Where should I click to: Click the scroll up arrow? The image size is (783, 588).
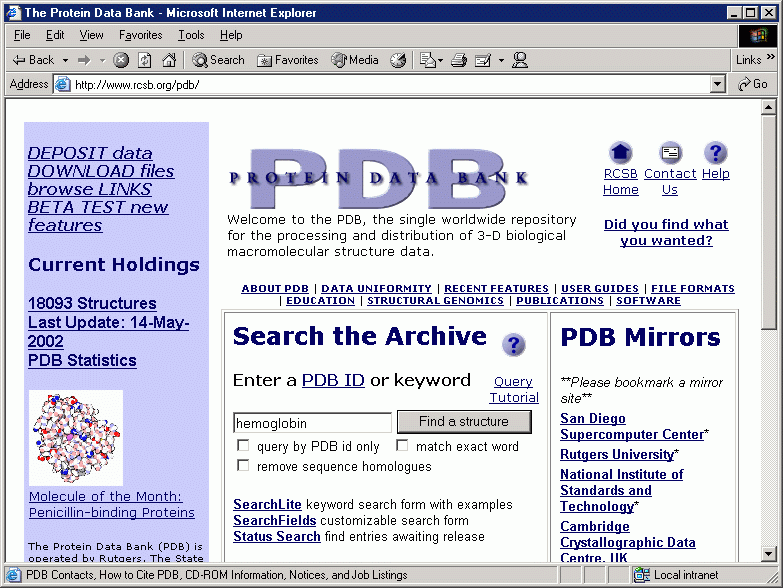(x=769, y=107)
